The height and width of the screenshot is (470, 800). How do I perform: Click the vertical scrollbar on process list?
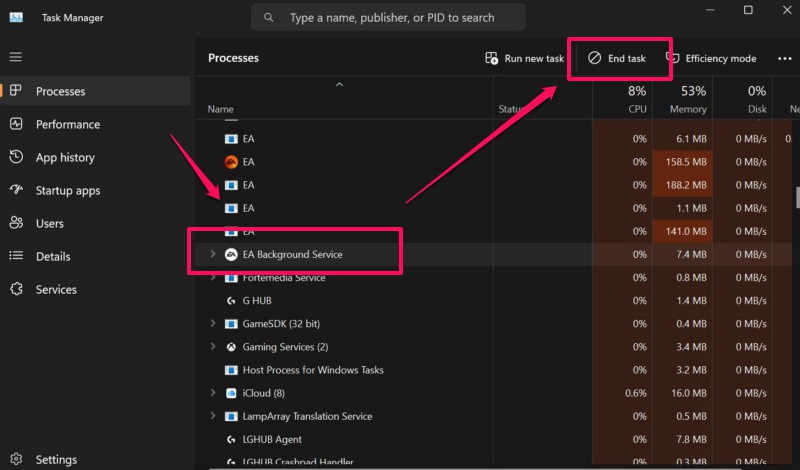tap(796, 195)
